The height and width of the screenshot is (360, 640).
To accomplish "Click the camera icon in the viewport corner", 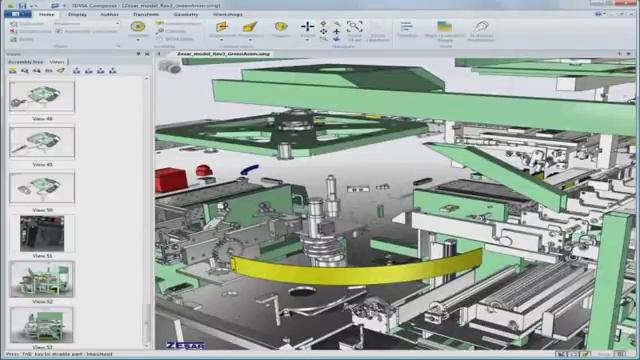I will (x=169, y=67).
